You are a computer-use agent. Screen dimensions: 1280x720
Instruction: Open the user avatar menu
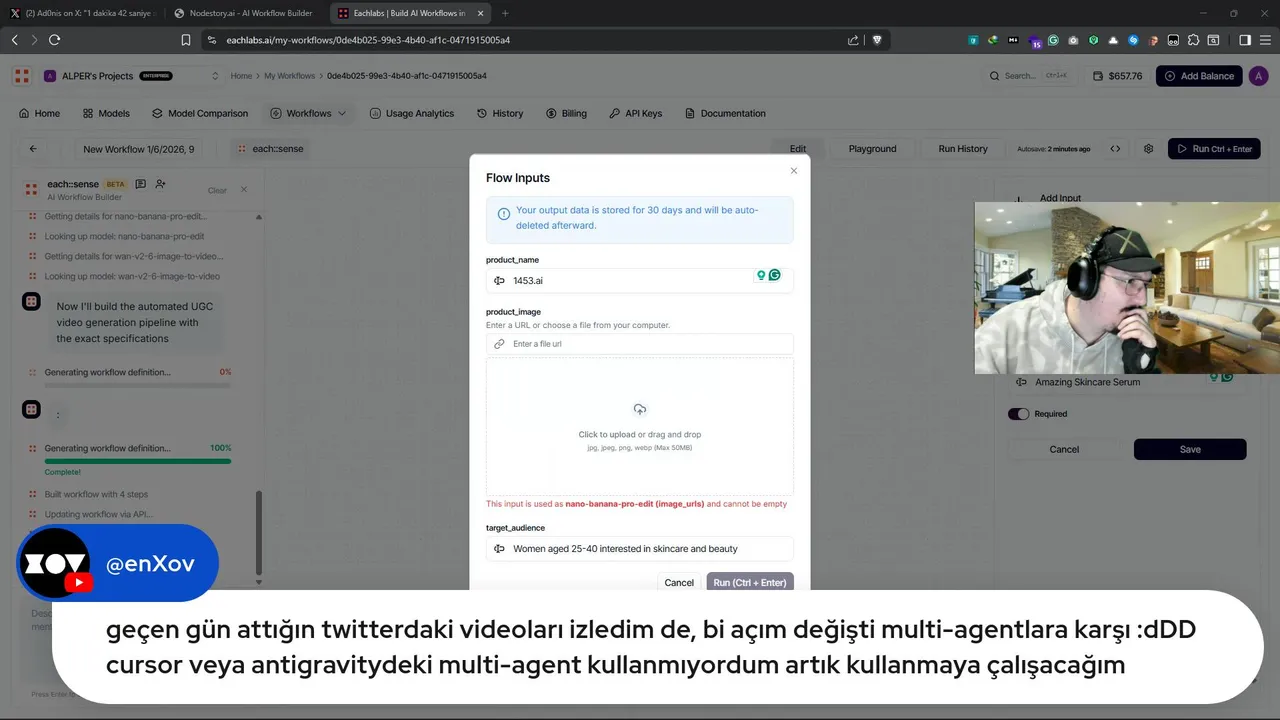(1258, 76)
